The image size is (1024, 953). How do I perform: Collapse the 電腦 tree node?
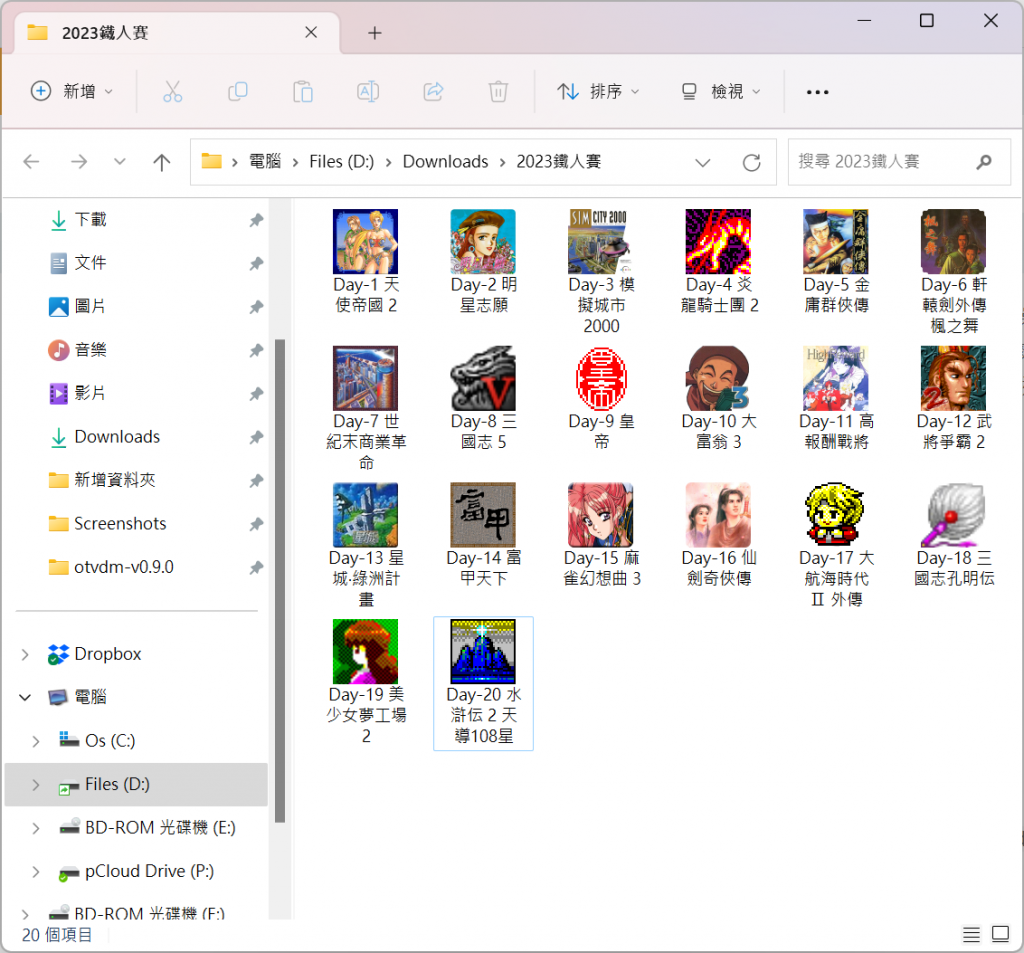click(x=25, y=698)
